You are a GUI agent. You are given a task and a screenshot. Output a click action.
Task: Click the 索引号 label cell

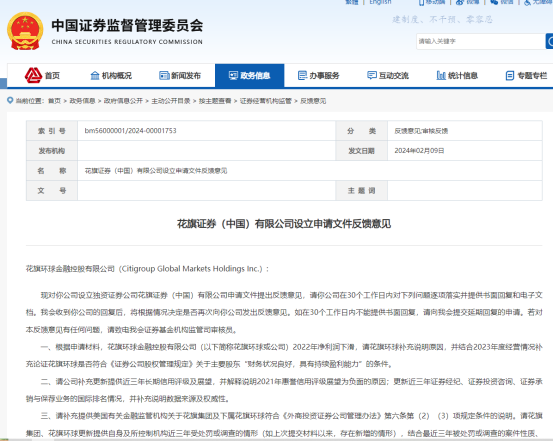pos(52,131)
